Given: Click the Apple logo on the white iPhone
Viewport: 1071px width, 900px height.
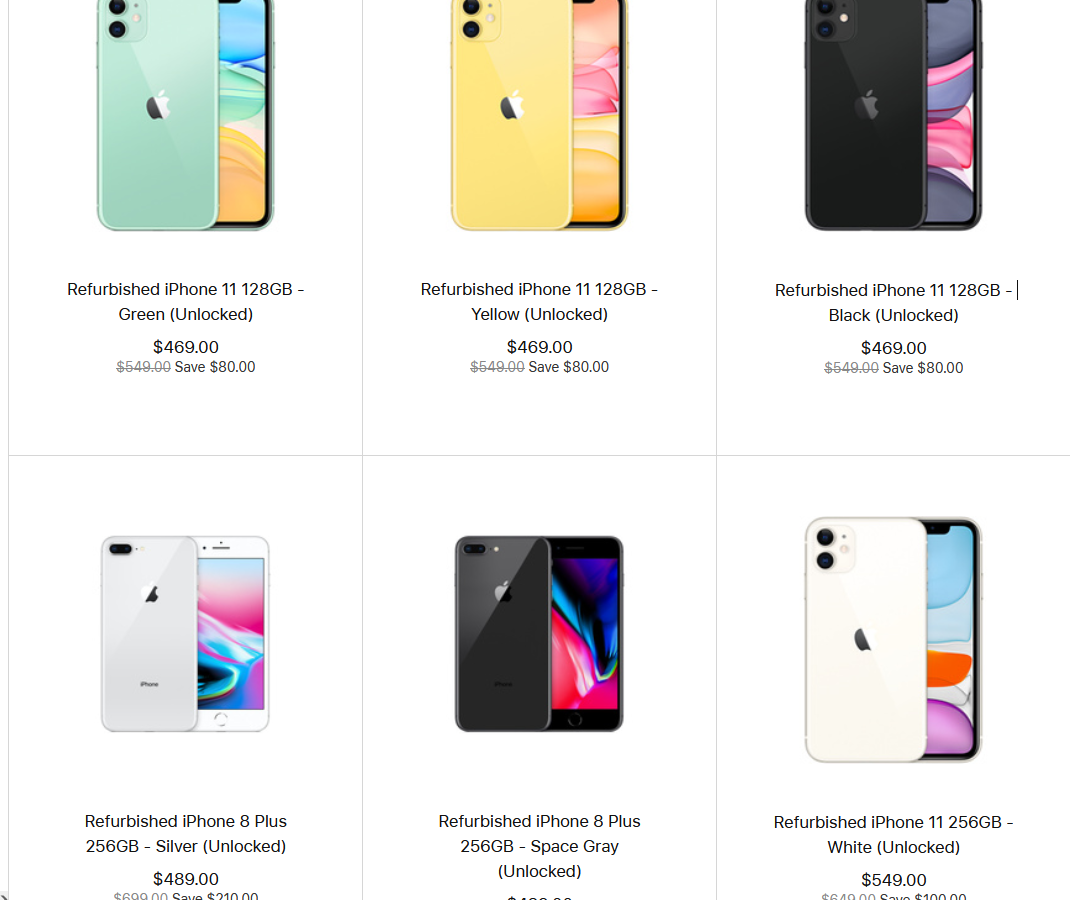Looking at the screenshot, I should pos(863,639).
